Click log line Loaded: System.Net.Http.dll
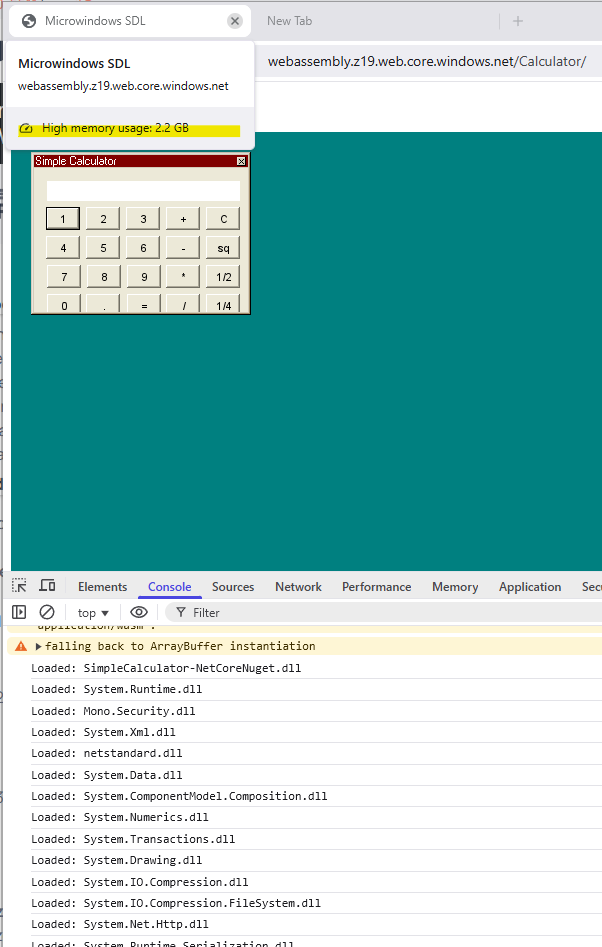This screenshot has width=602, height=947. (120, 924)
